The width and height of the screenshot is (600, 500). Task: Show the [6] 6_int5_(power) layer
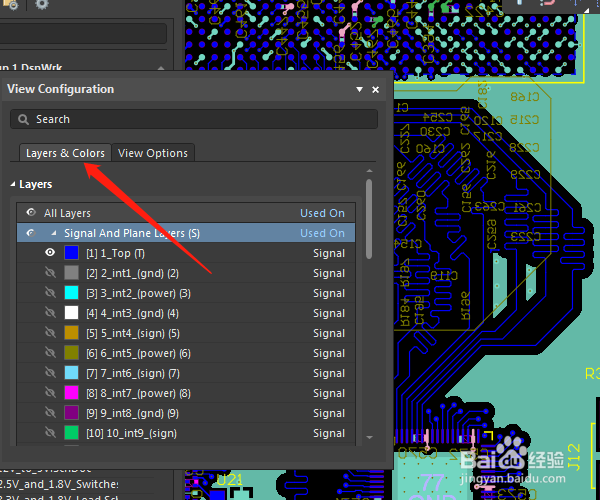[x=50, y=352]
